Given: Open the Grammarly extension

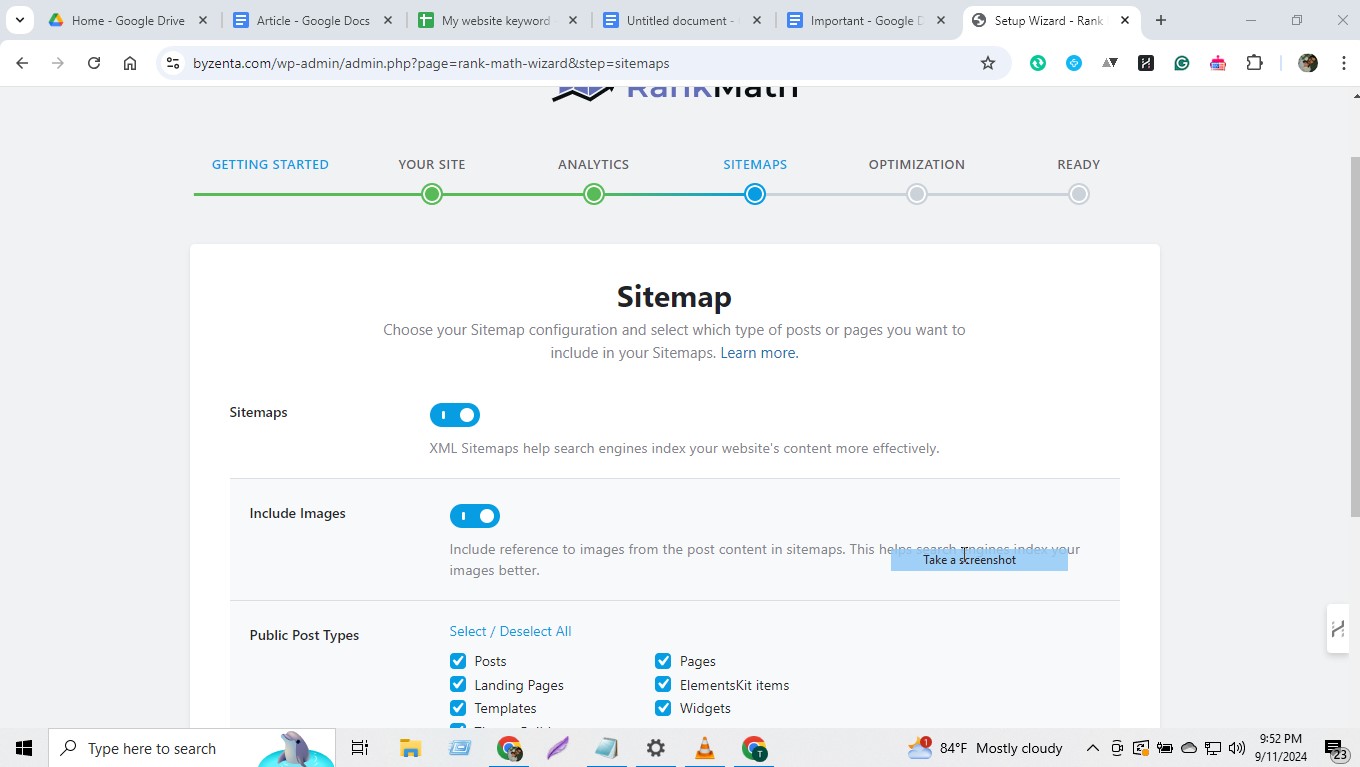Looking at the screenshot, I should tap(1182, 63).
